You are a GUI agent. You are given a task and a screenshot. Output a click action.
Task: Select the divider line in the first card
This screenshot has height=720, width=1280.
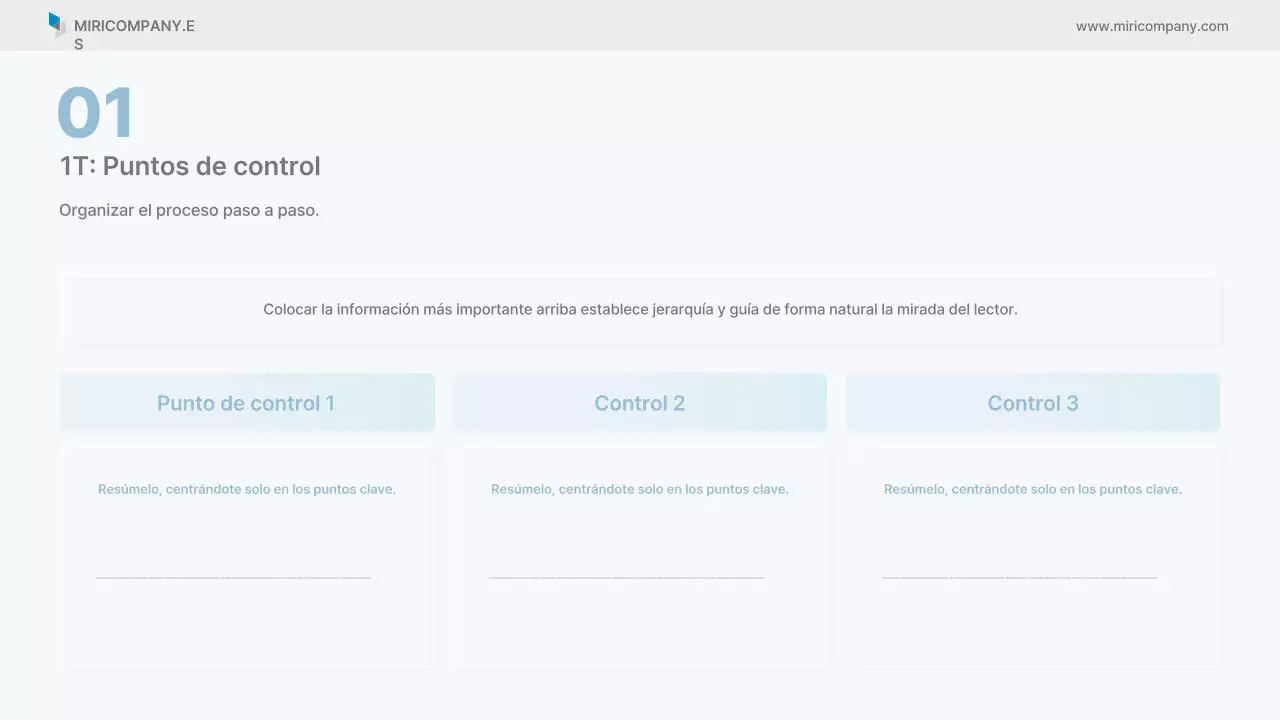click(x=233, y=577)
